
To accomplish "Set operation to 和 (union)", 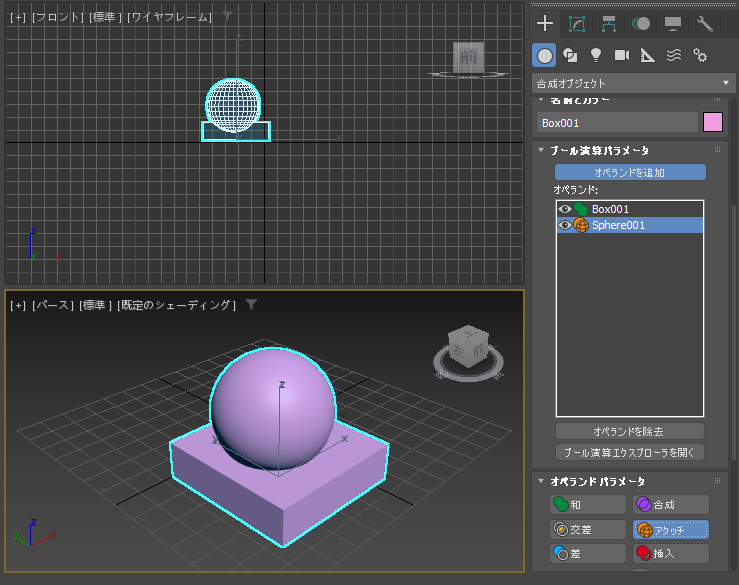I will 588,504.
